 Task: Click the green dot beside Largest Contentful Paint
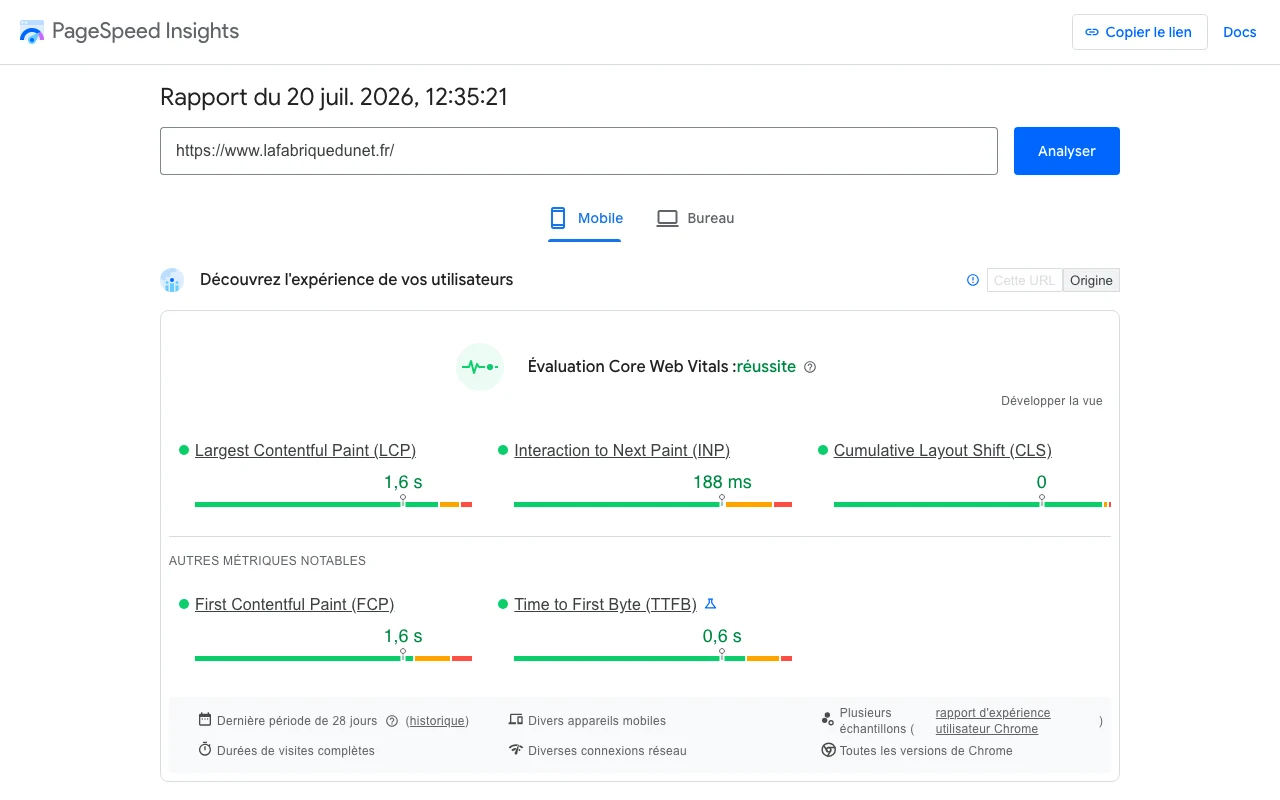tap(184, 450)
